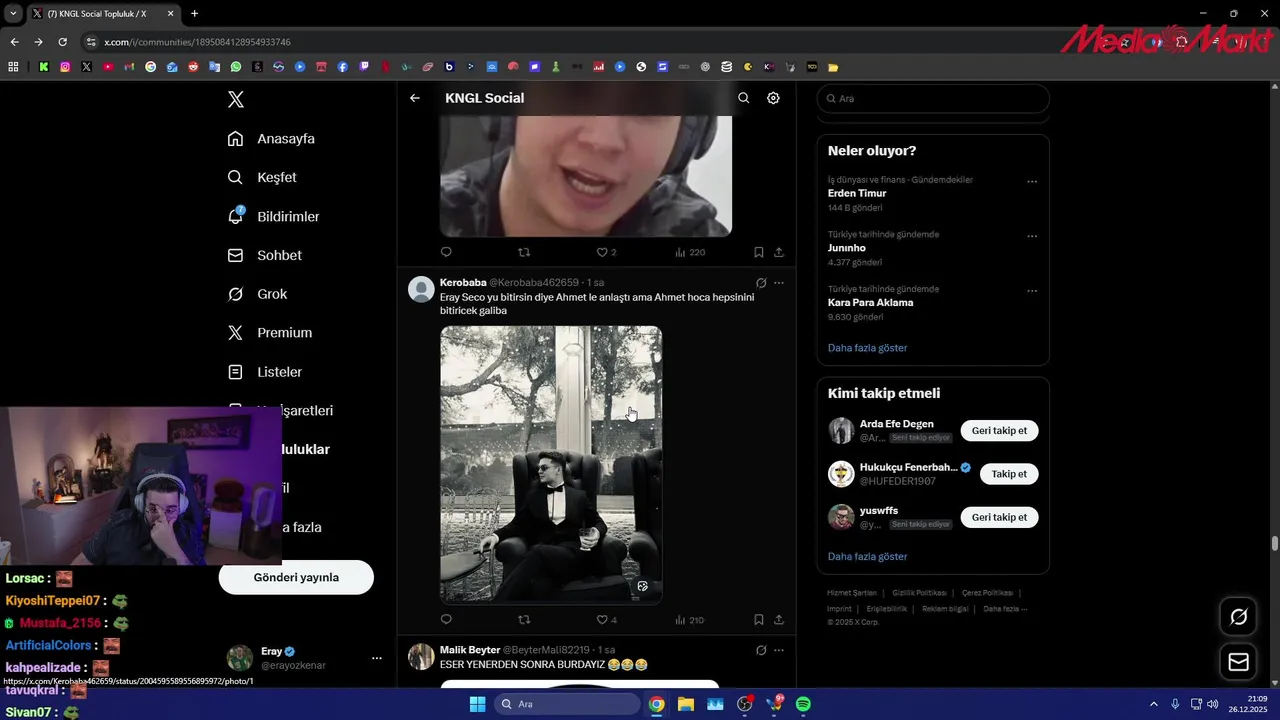This screenshot has width=1280, height=720.
Task: Open the Juninho trending topic
Action: (x=847, y=248)
